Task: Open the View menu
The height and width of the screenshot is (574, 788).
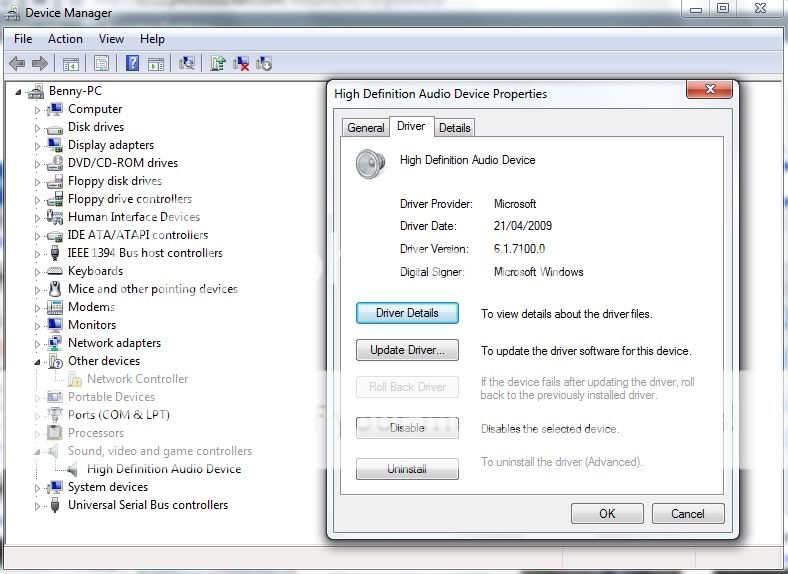Action: point(111,39)
